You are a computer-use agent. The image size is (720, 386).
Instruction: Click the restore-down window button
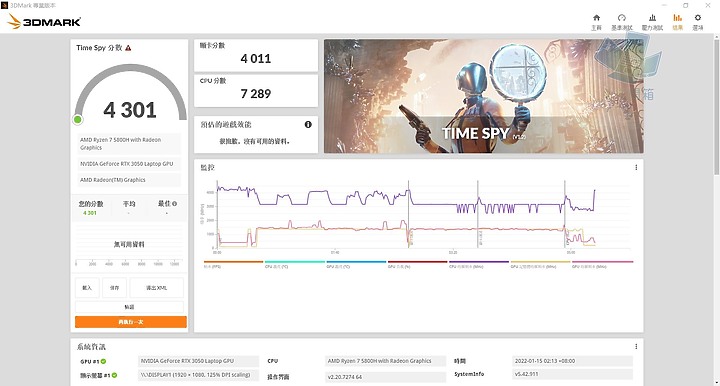[x=686, y=6]
